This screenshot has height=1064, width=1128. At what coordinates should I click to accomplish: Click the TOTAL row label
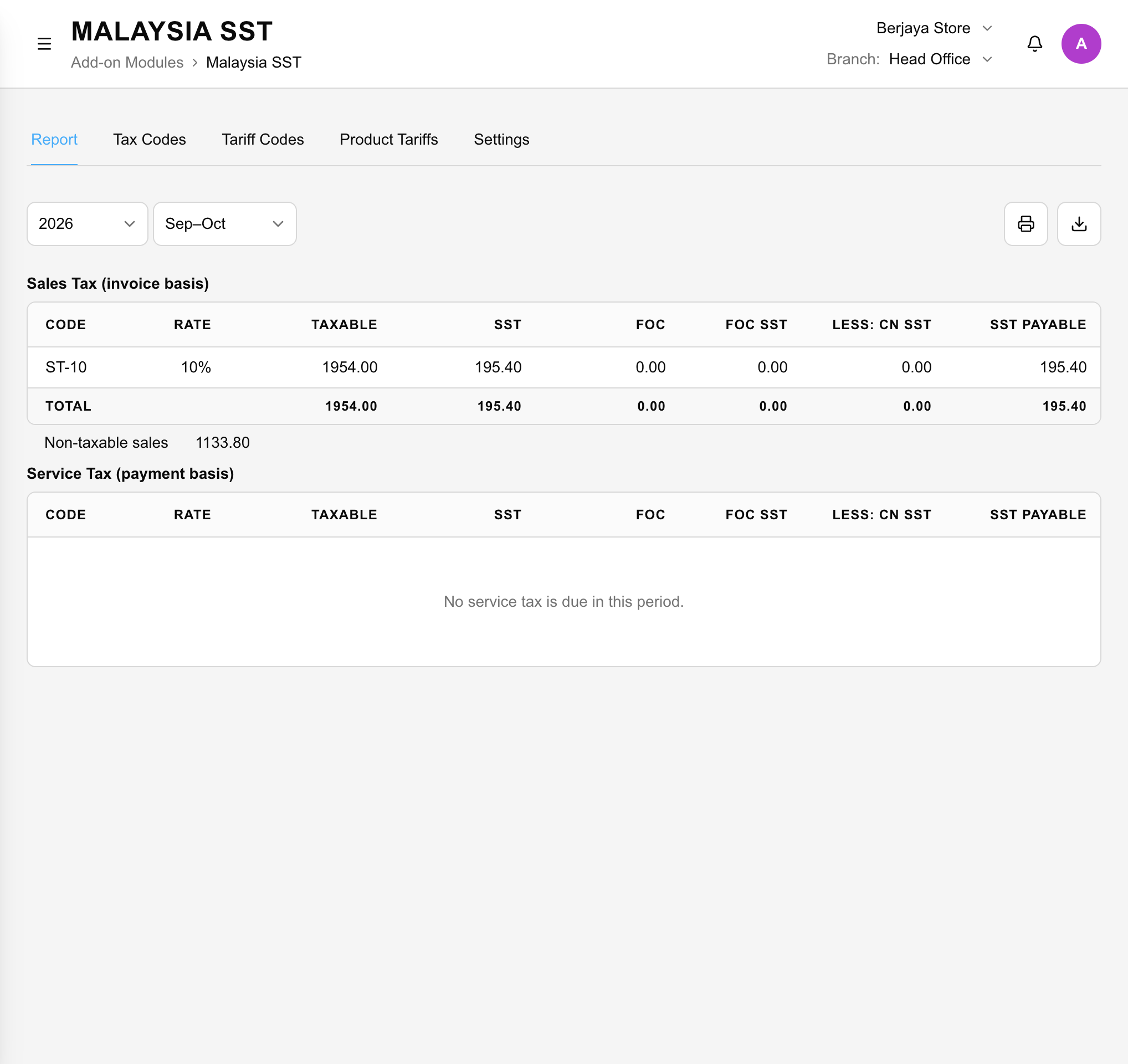[68, 406]
